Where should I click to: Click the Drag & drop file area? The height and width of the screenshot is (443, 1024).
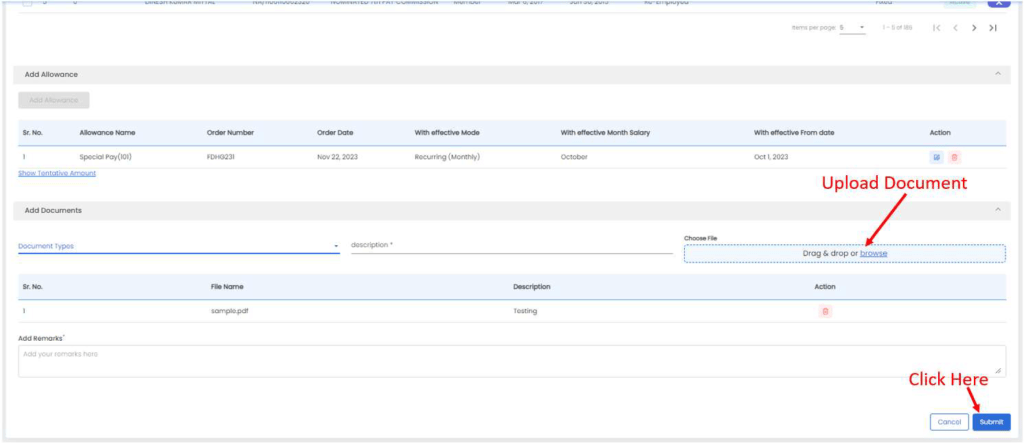pos(844,254)
